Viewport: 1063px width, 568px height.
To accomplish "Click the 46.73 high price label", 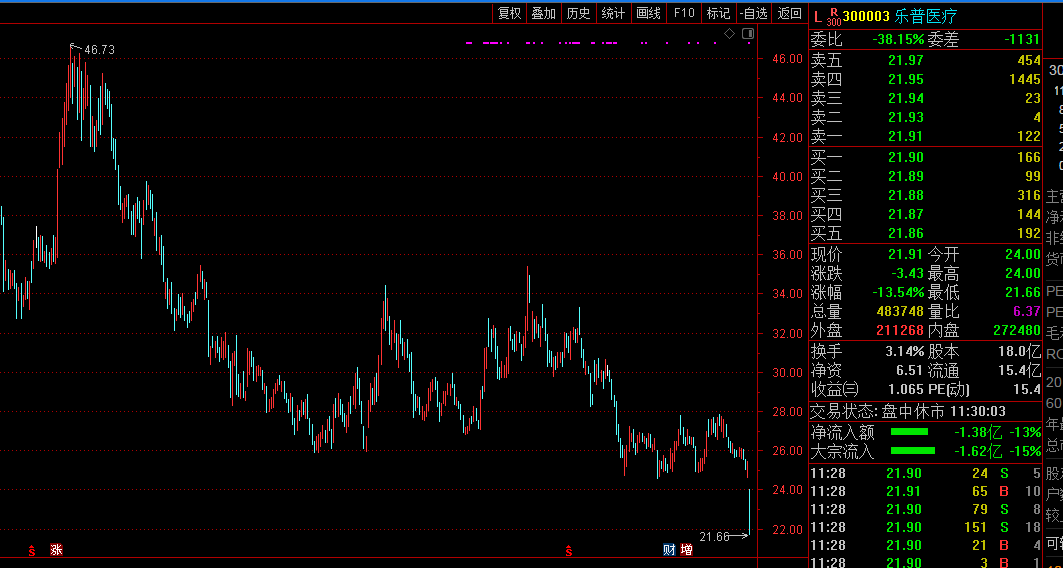I will (99, 49).
